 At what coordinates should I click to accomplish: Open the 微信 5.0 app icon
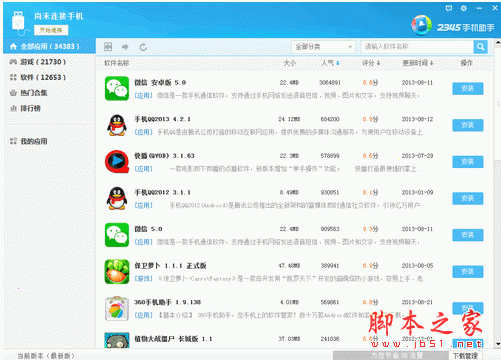117,235
